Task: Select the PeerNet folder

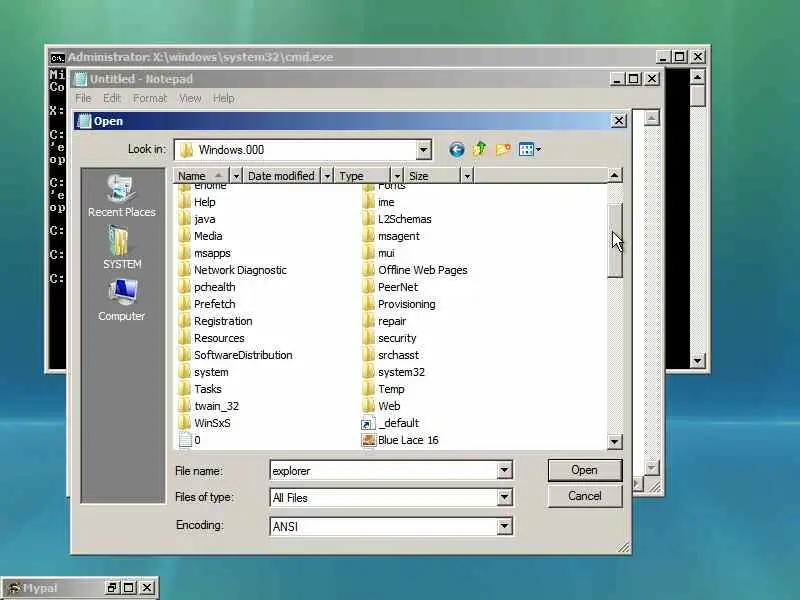Action: point(390,287)
